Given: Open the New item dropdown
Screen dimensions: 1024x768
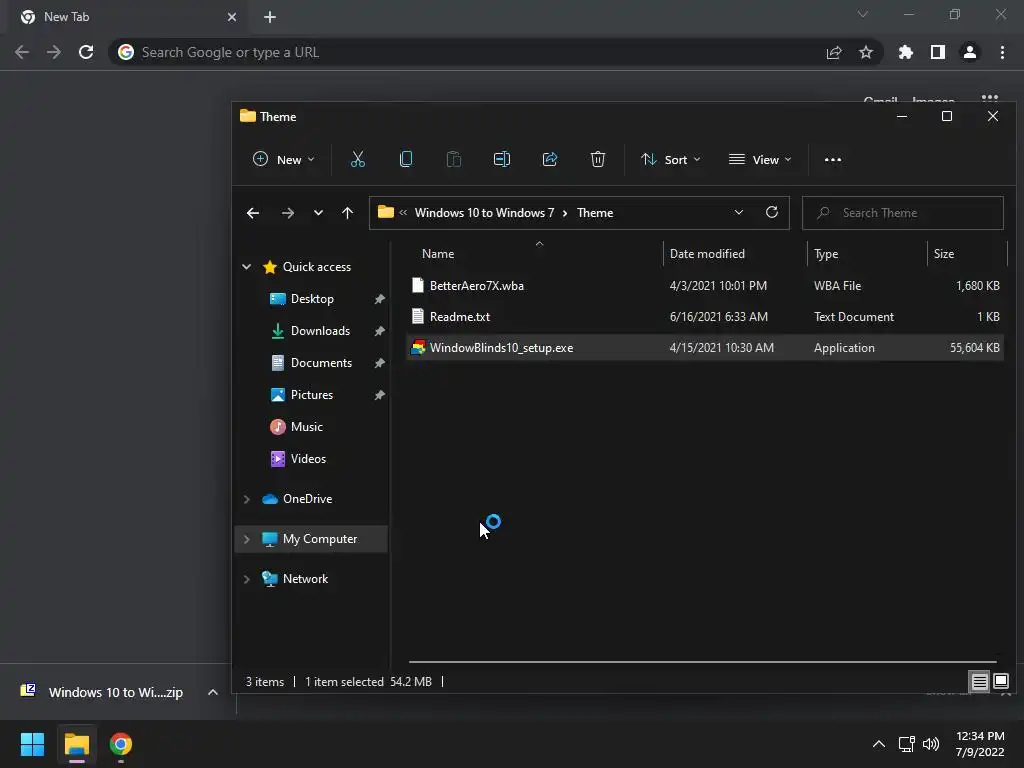Looking at the screenshot, I should coord(283,159).
